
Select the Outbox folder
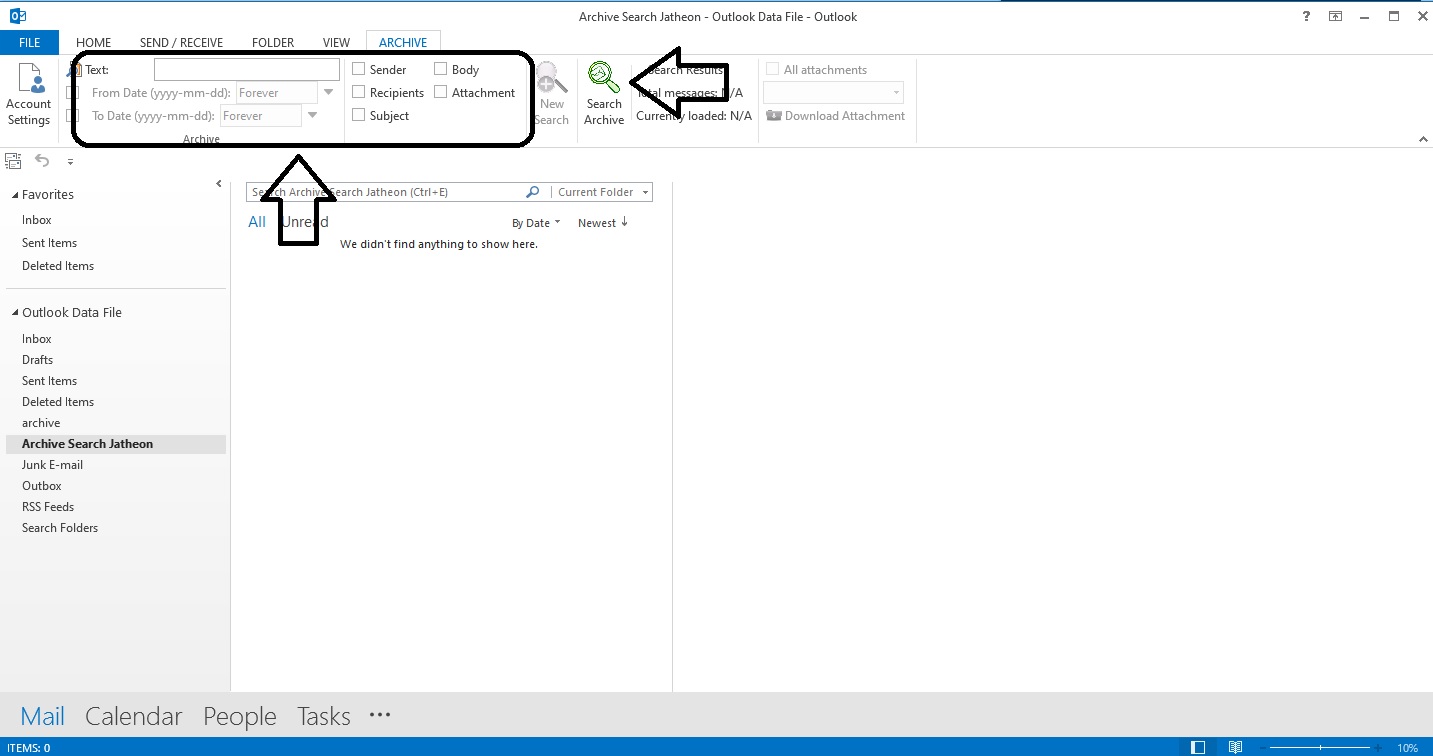(x=42, y=486)
